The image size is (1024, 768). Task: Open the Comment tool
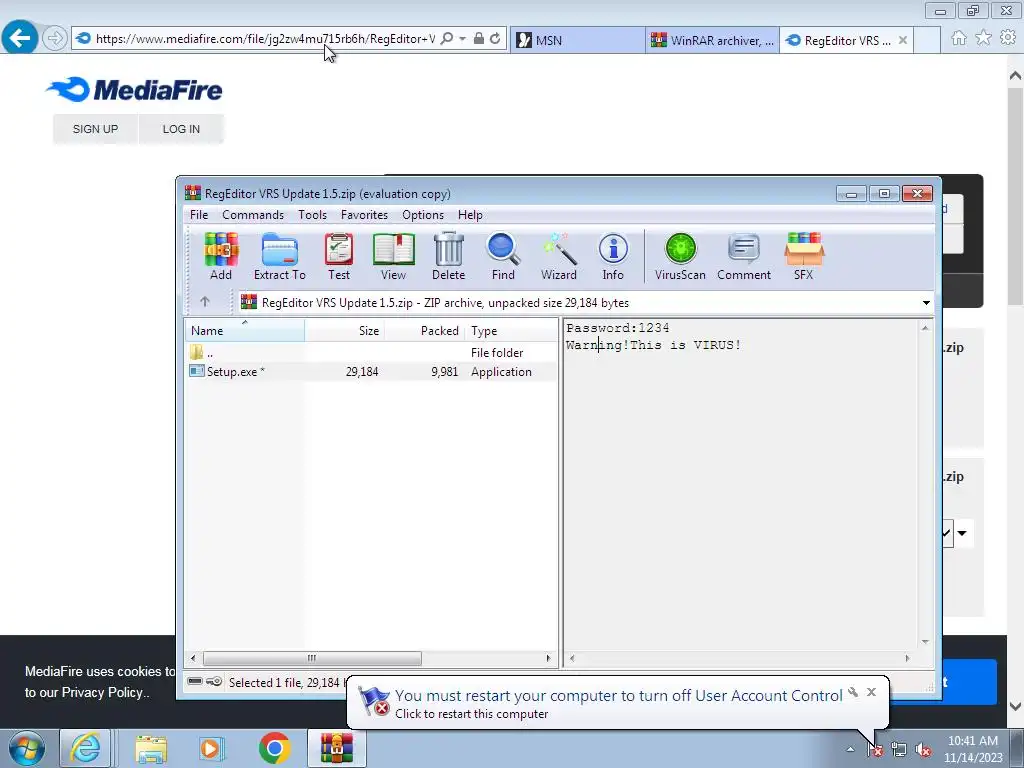tap(744, 257)
